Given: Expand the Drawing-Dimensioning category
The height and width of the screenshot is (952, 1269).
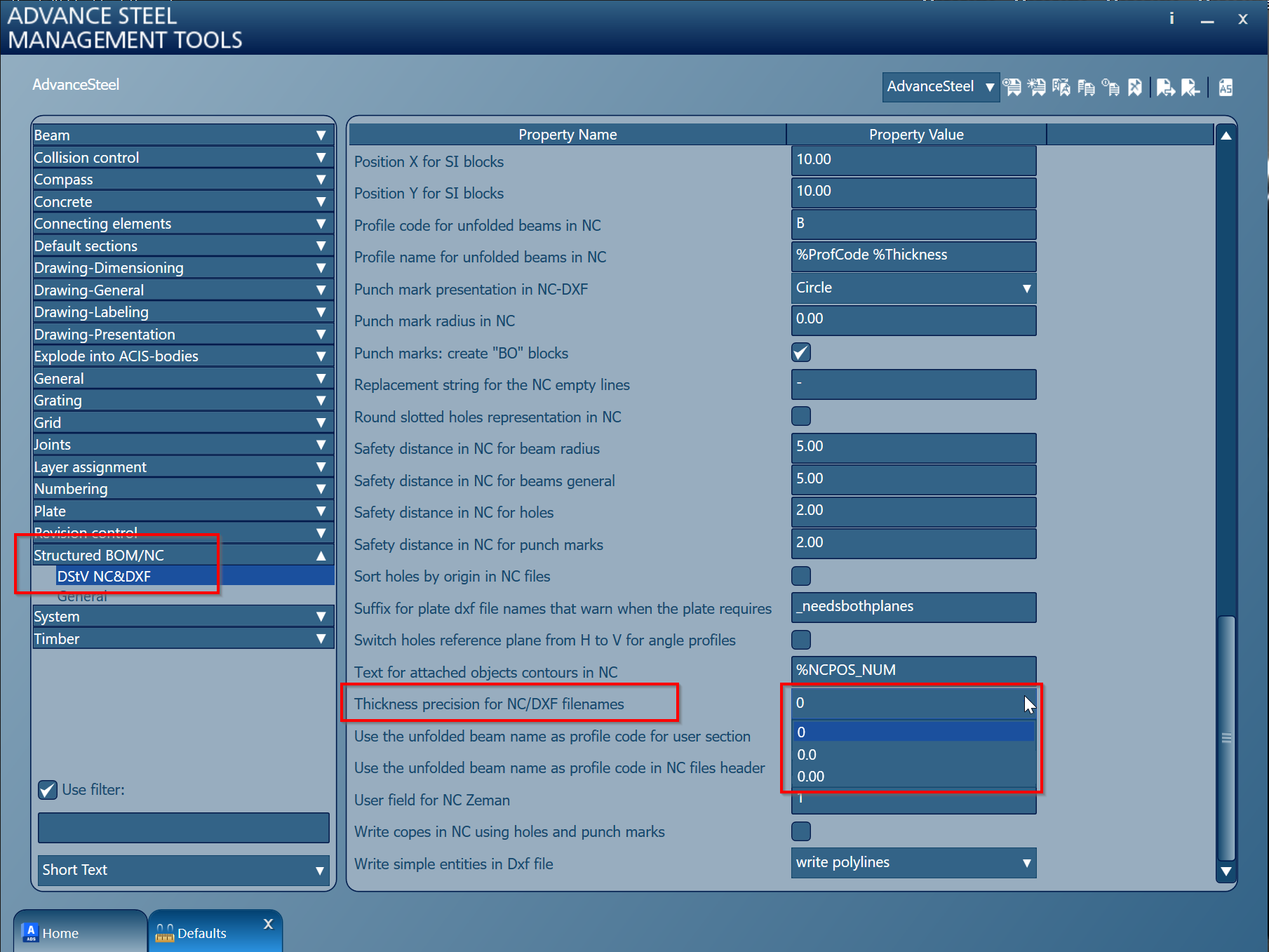Looking at the screenshot, I should [x=182, y=267].
